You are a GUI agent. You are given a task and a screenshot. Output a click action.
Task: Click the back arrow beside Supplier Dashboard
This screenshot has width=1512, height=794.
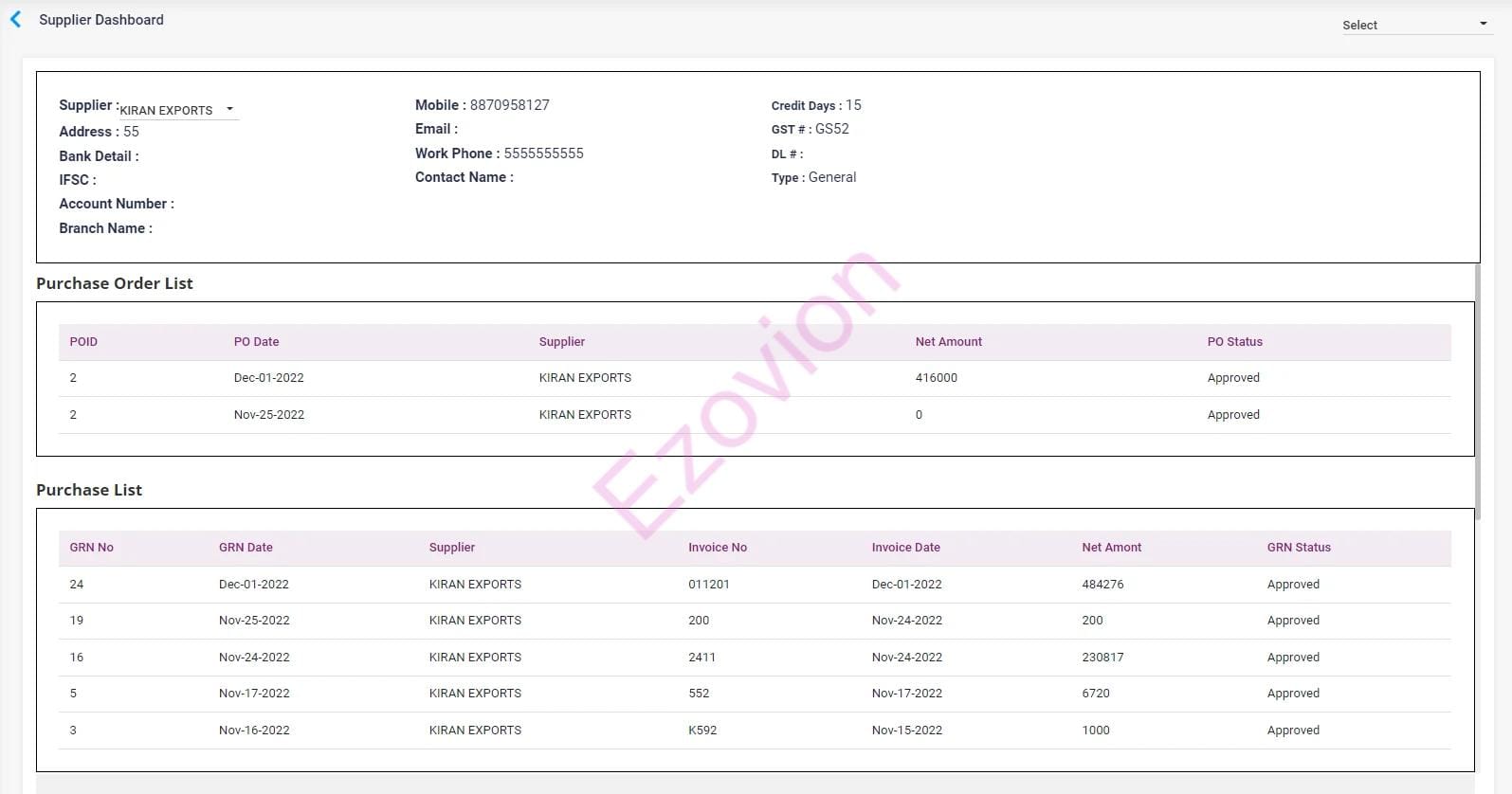(x=16, y=20)
